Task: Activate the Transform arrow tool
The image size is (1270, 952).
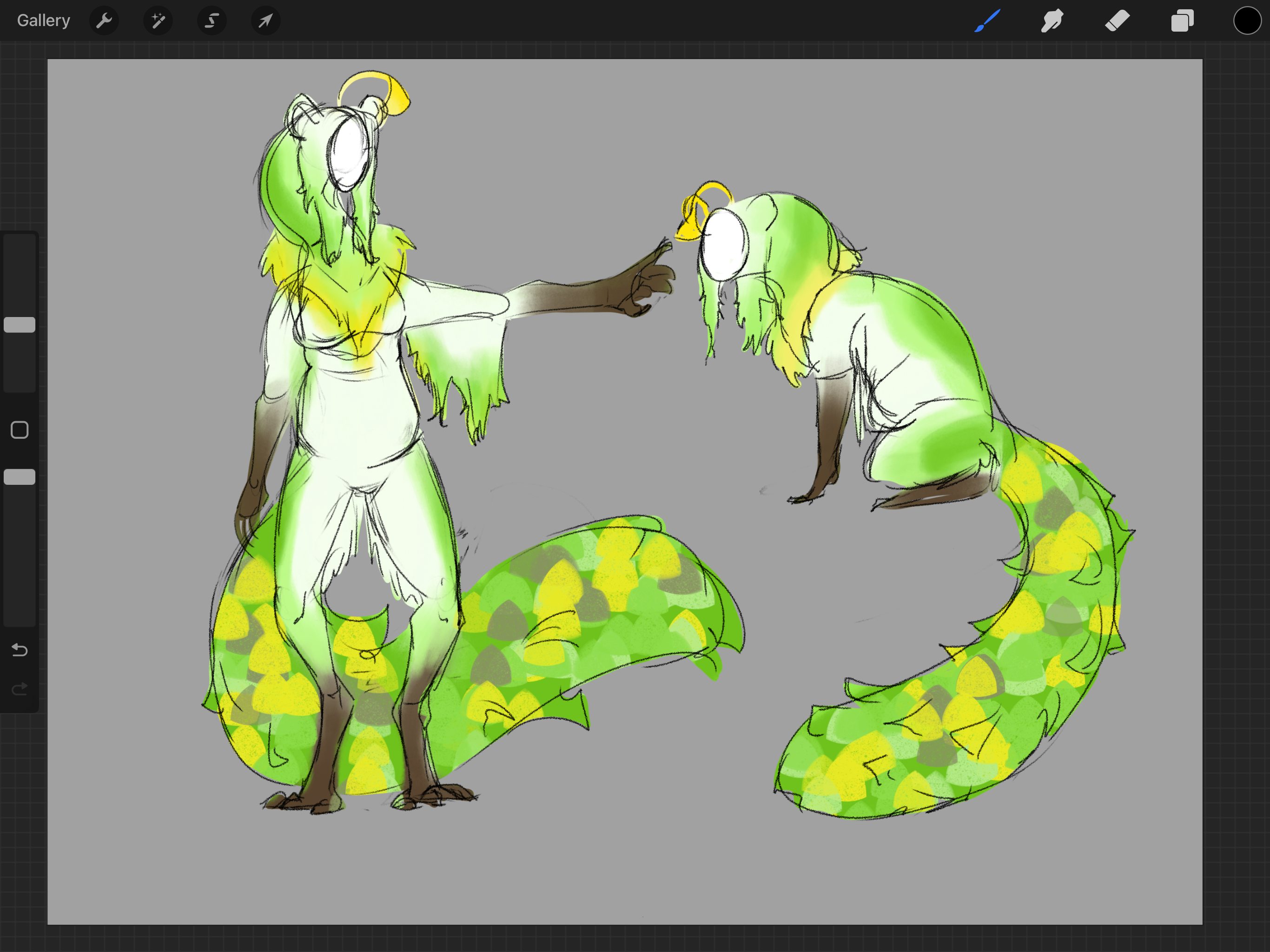Action: [265, 21]
